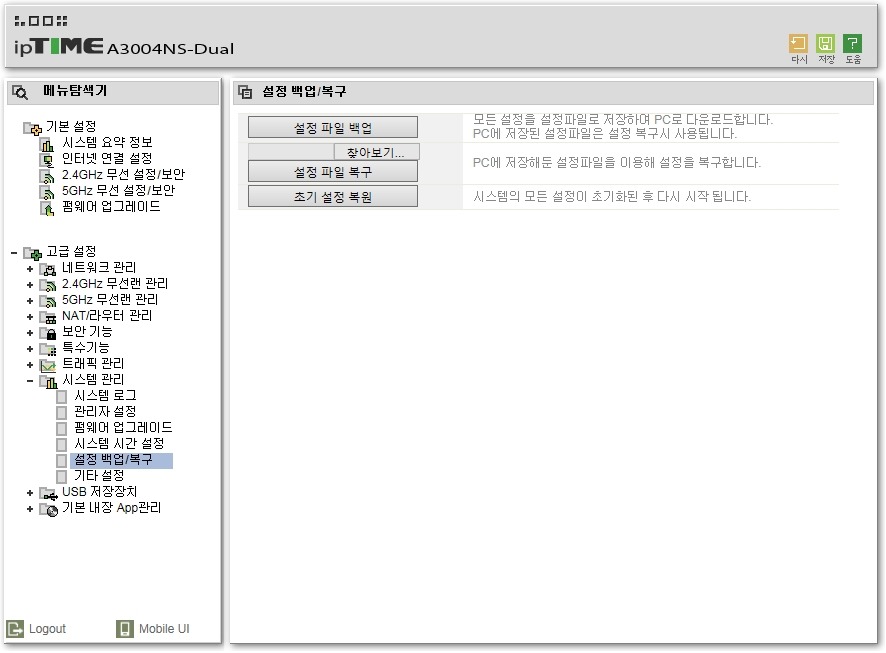Expand the 기본 내장 App관리 node

30,510
